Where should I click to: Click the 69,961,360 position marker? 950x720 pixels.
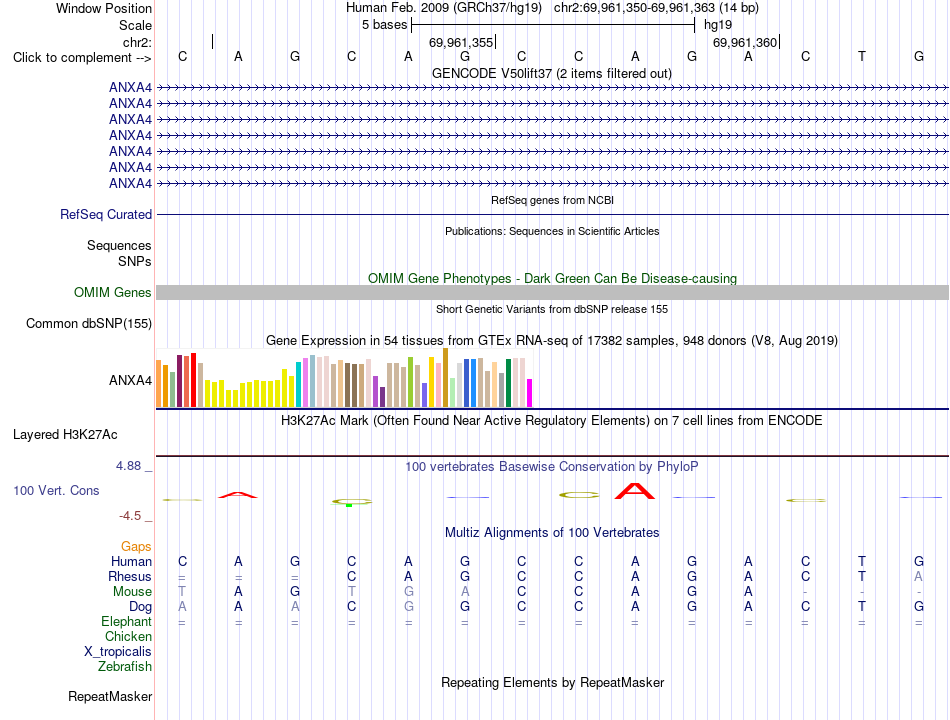[x=745, y=42]
